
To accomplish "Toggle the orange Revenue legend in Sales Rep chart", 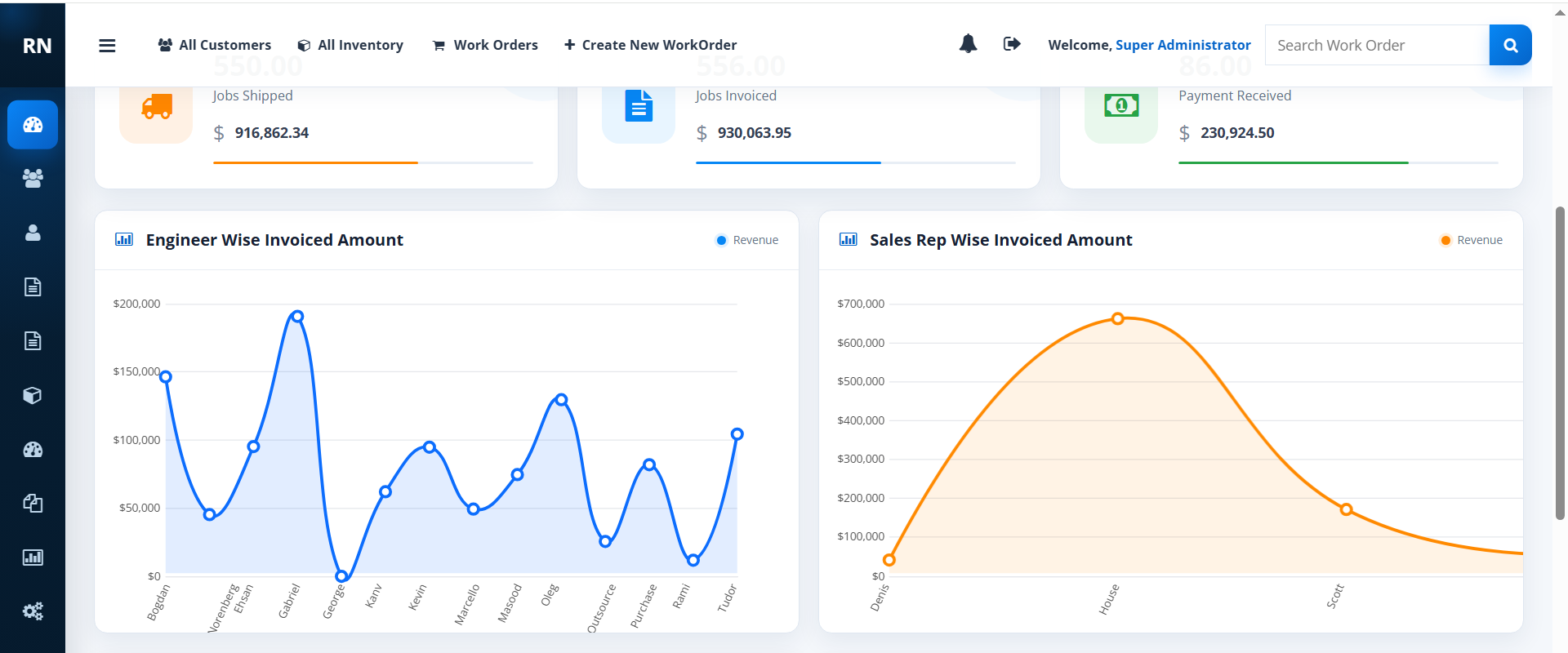I will point(1472,240).
